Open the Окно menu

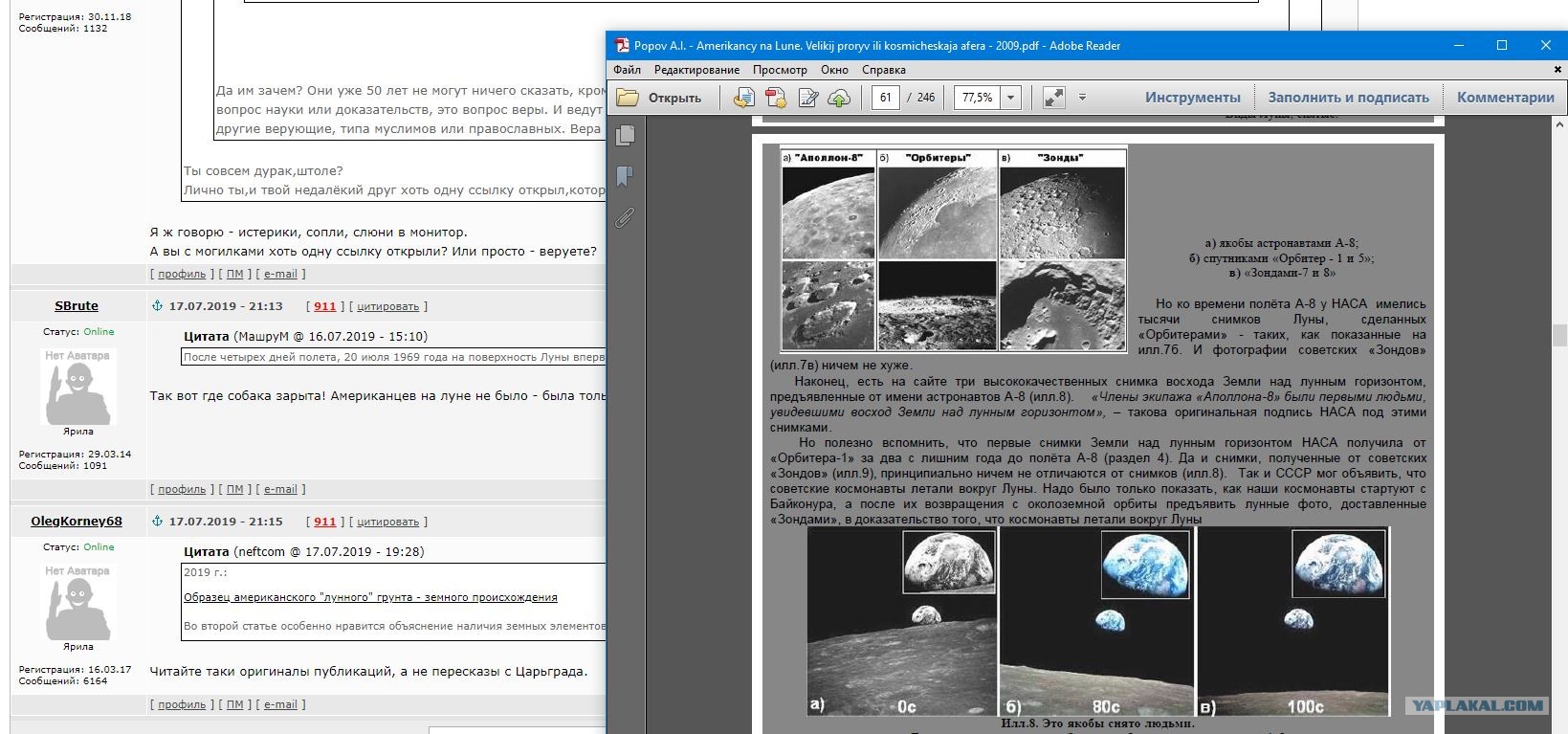point(834,70)
